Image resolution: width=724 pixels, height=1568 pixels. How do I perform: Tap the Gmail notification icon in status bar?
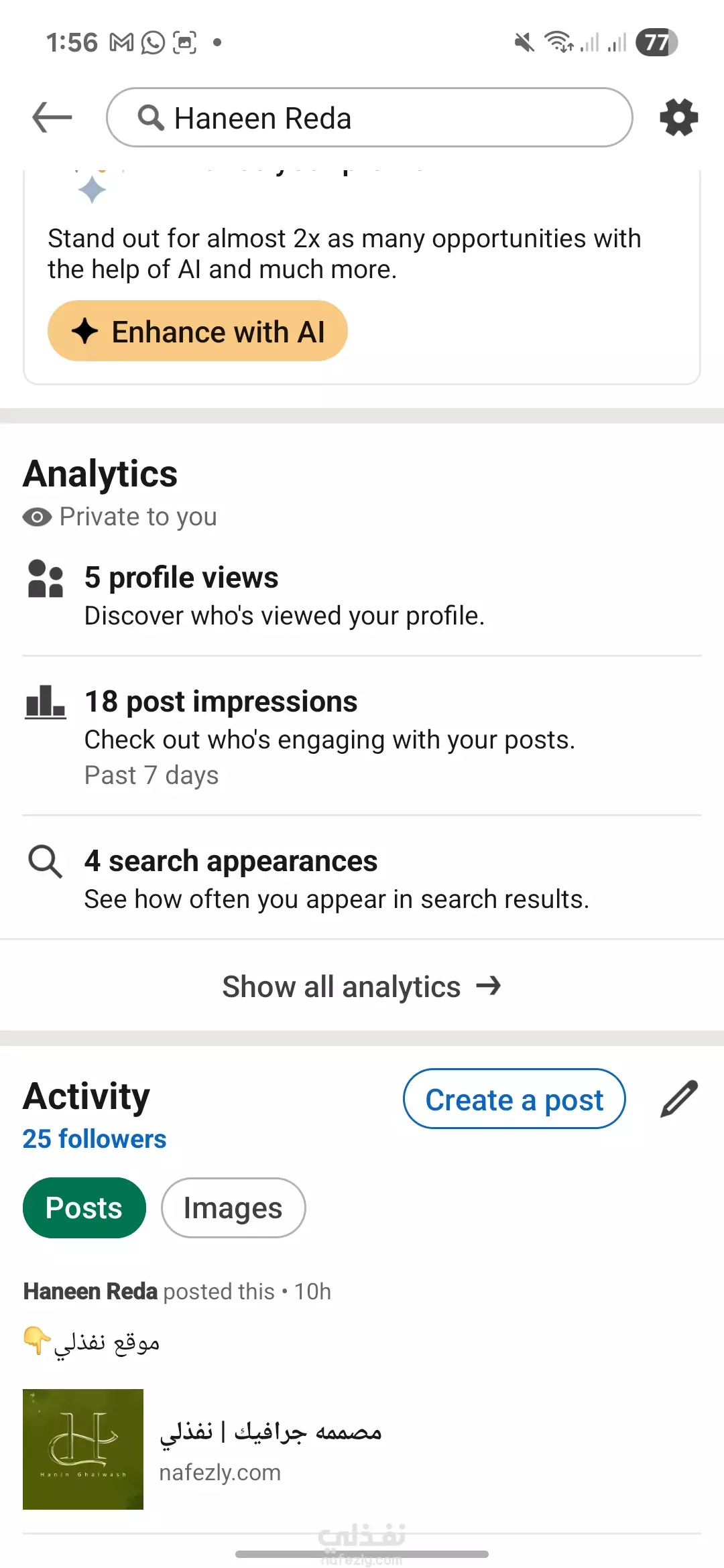(121, 43)
